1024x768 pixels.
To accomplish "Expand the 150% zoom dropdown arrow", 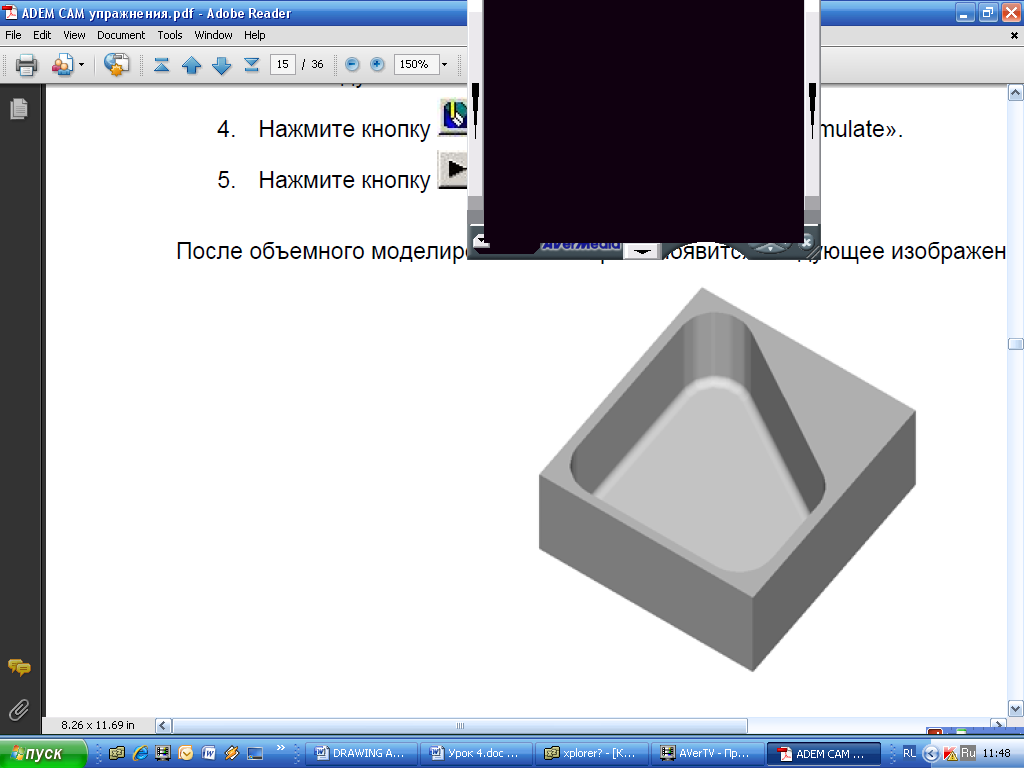I will tap(445, 64).
